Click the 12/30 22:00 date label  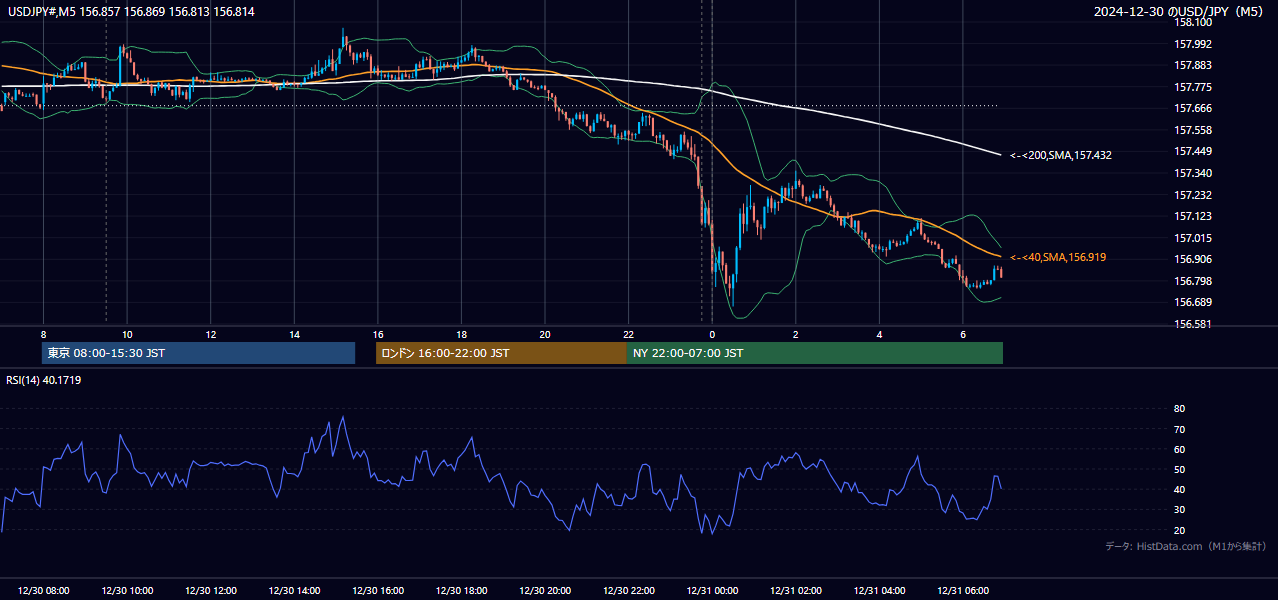point(628,591)
